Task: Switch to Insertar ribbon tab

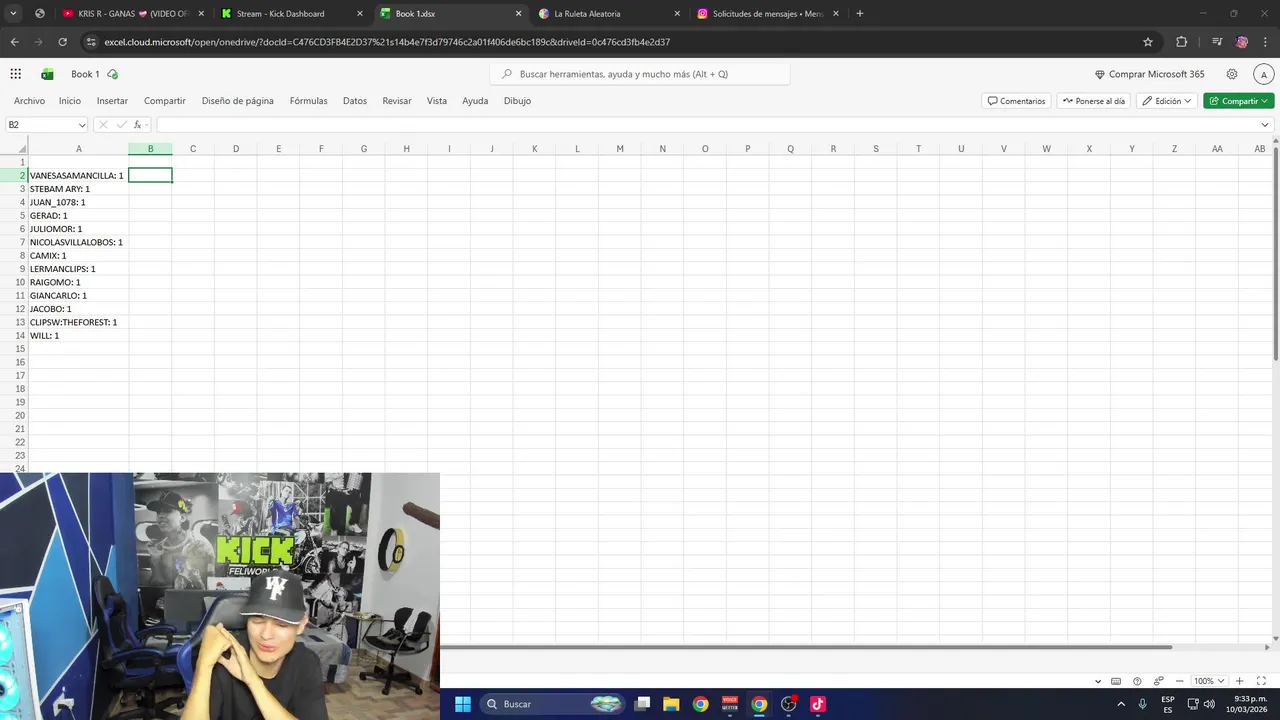Action: [x=112, y=101]
